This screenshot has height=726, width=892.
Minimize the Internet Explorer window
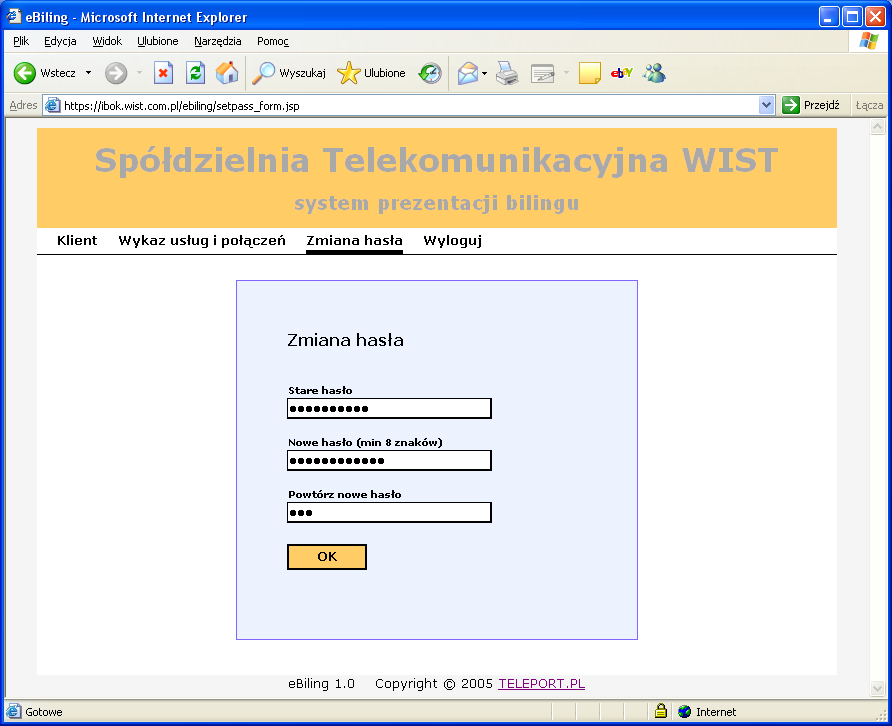tap(828, 17)
